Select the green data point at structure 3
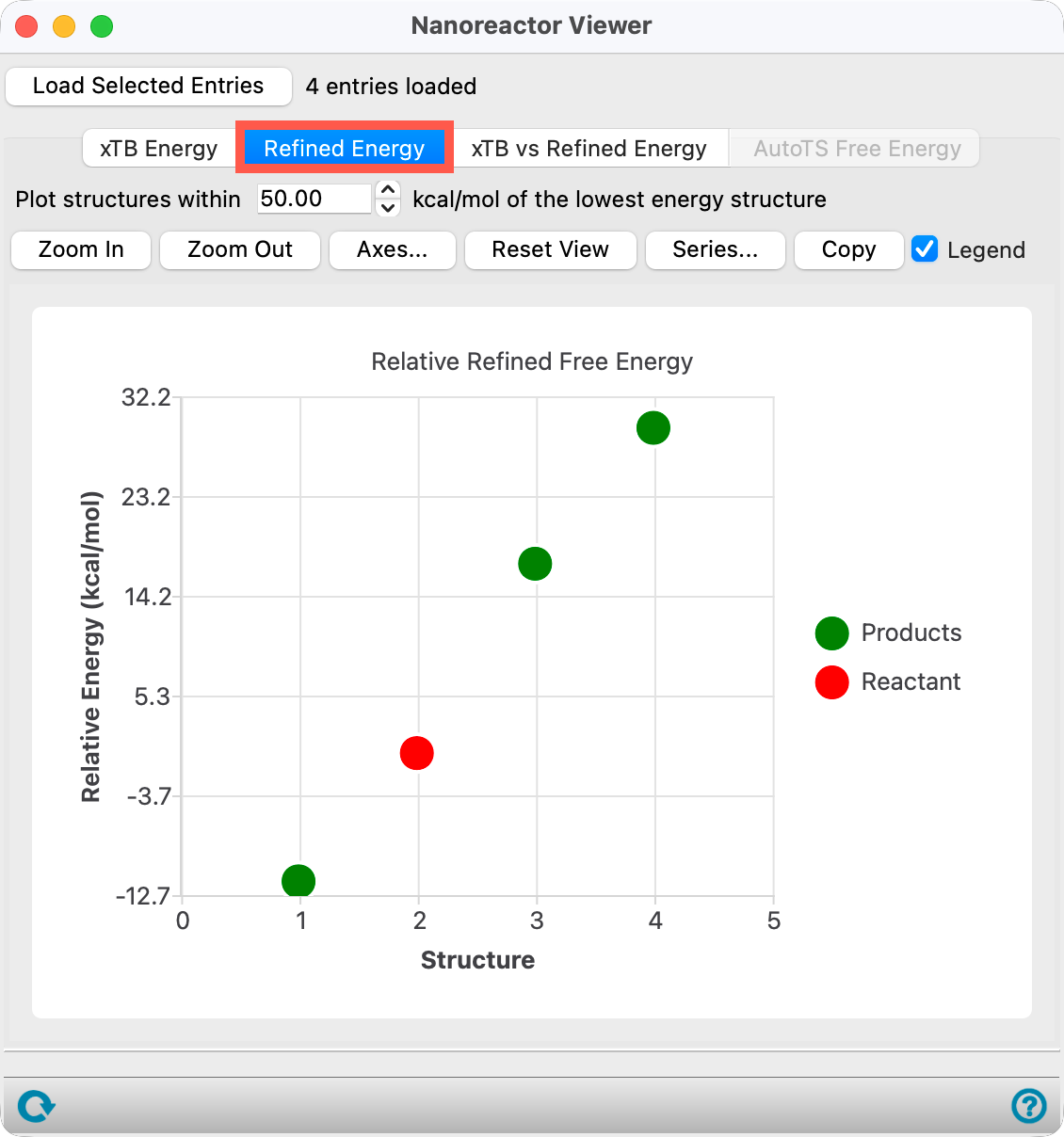Viewport: 1064px width, 1137px height. pyautogui.click(x=535, y=564)
